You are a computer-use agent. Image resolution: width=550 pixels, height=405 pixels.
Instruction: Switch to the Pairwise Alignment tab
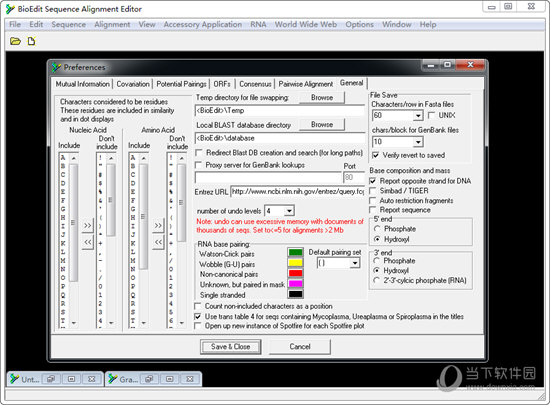point(306,84)
